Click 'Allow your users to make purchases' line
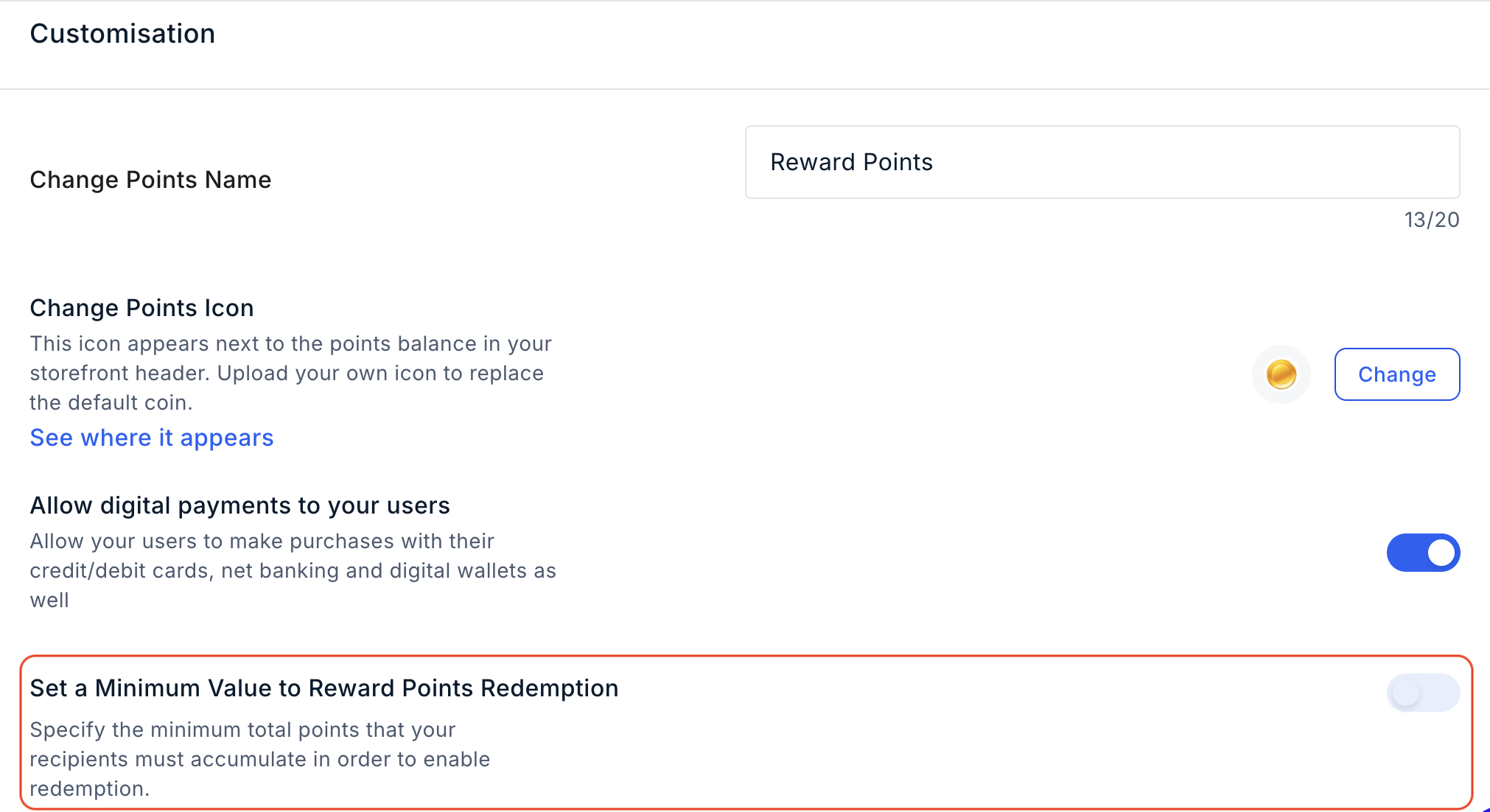Screen dimensions: 1490x812 click(262, 542)
